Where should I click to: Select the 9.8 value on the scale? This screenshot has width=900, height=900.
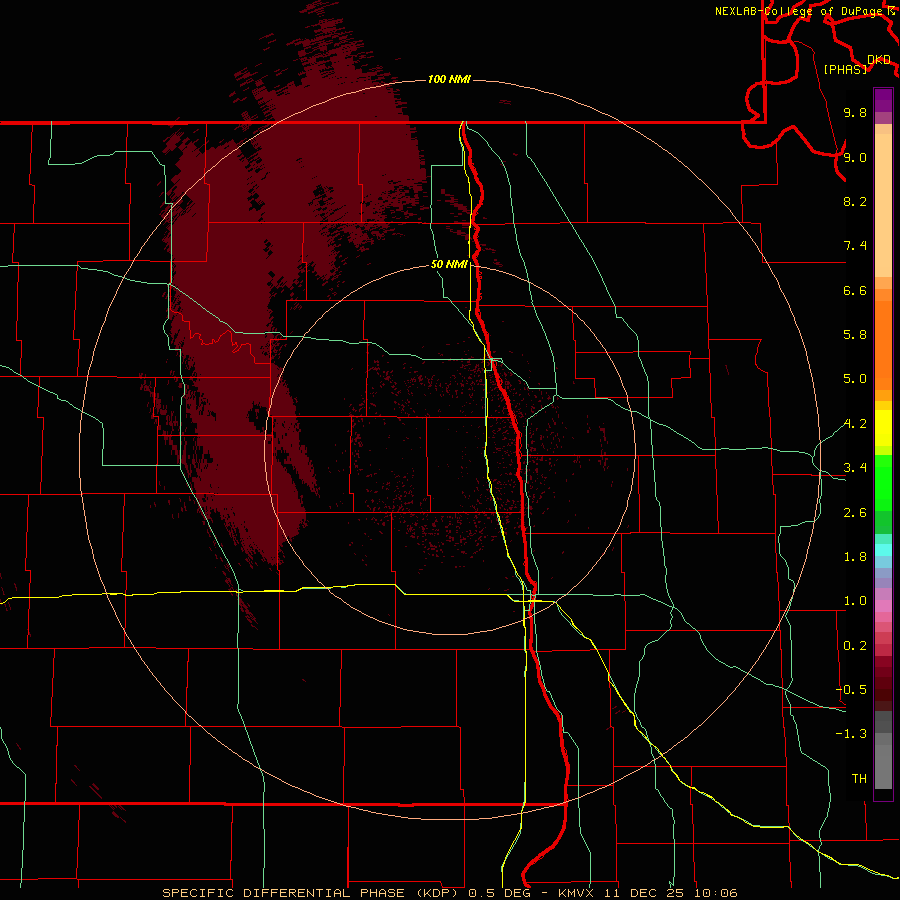pos(855,112)
